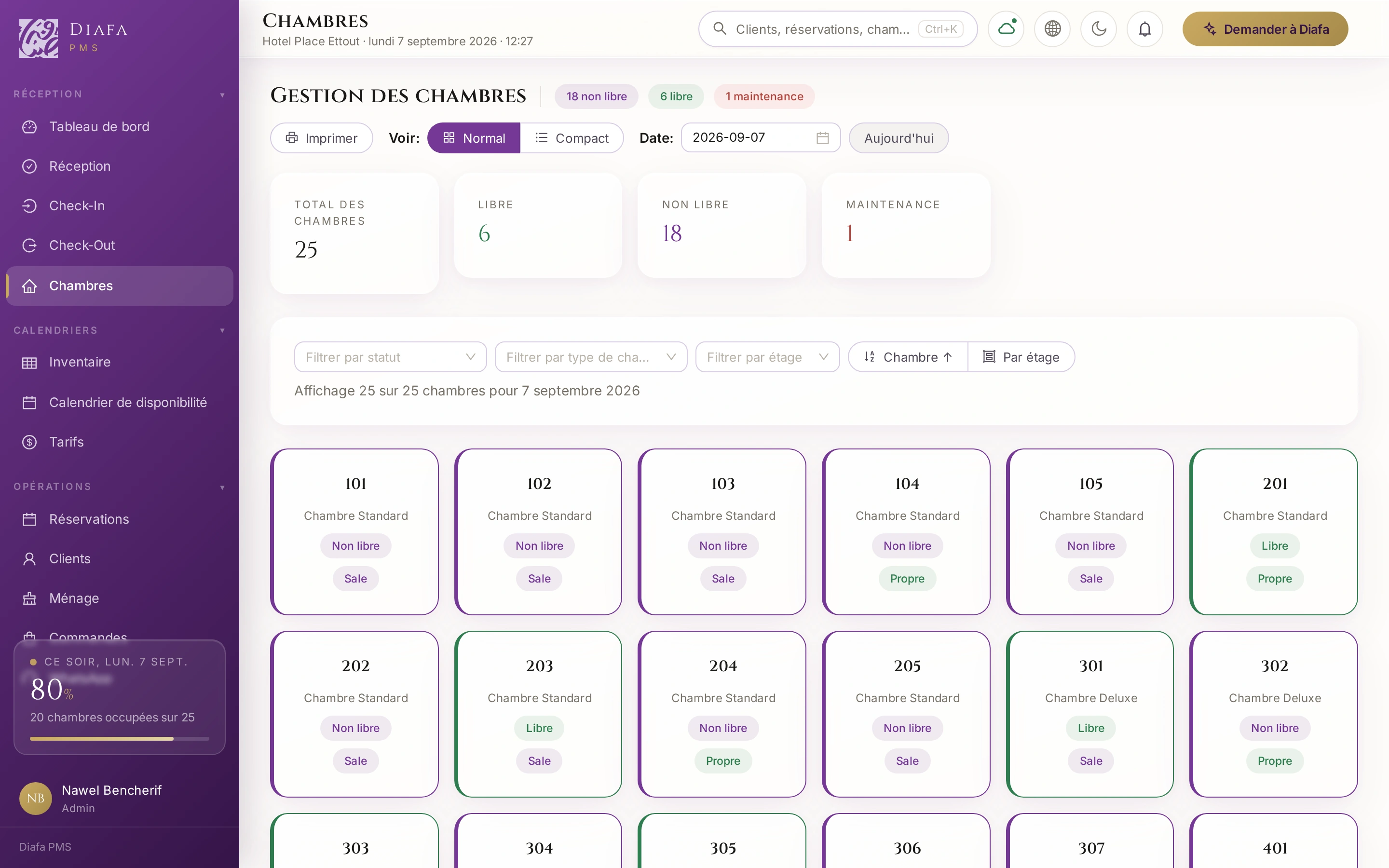Click the search magnifier icon
The height and width of the screenshot is (868, 1389).
(719, 29)
